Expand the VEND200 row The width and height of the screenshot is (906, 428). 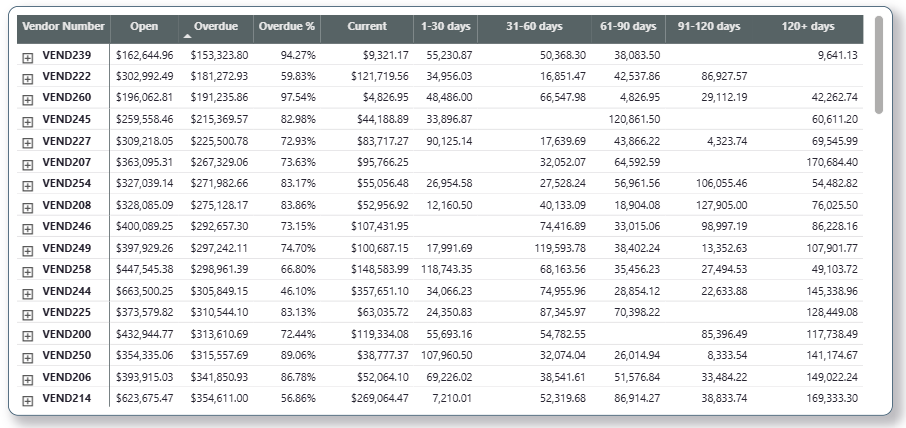click(27, 337)
